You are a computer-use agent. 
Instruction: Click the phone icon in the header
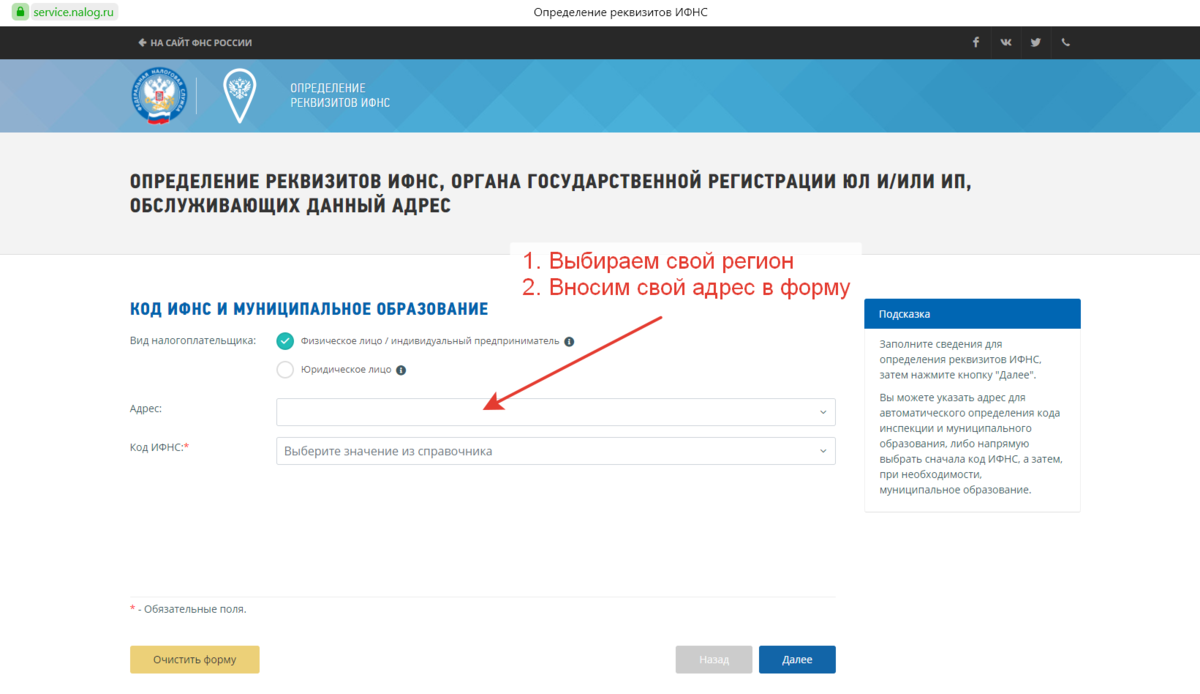coord(1066,42)
